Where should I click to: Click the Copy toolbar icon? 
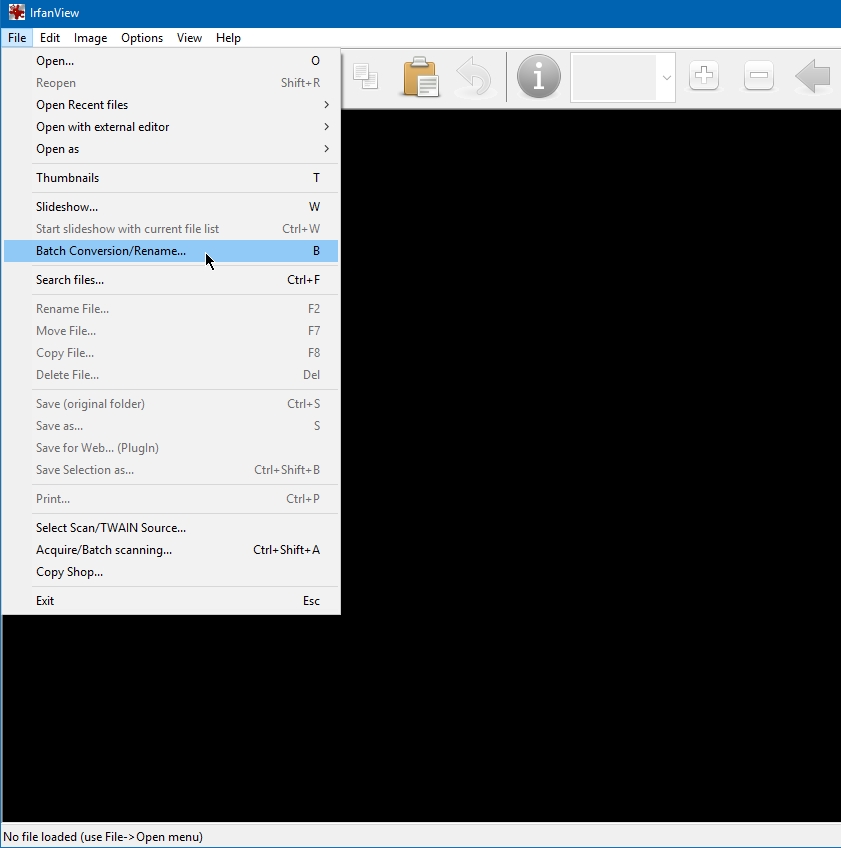[x=366, y=77]
